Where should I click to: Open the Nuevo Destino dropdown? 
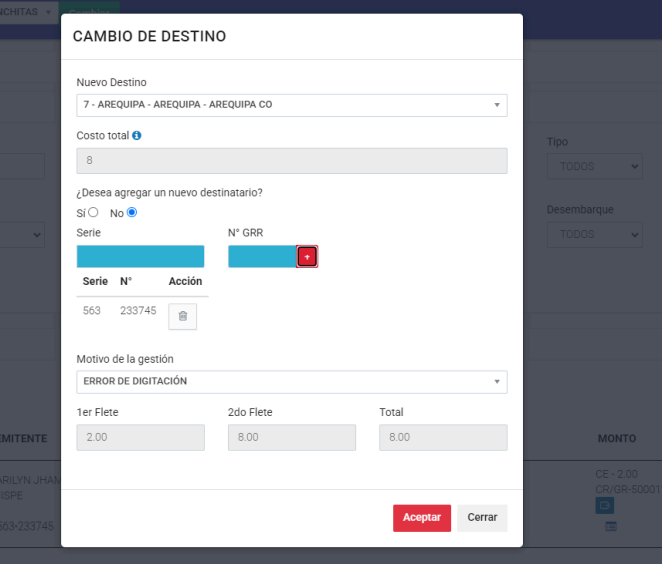(291, 105)
